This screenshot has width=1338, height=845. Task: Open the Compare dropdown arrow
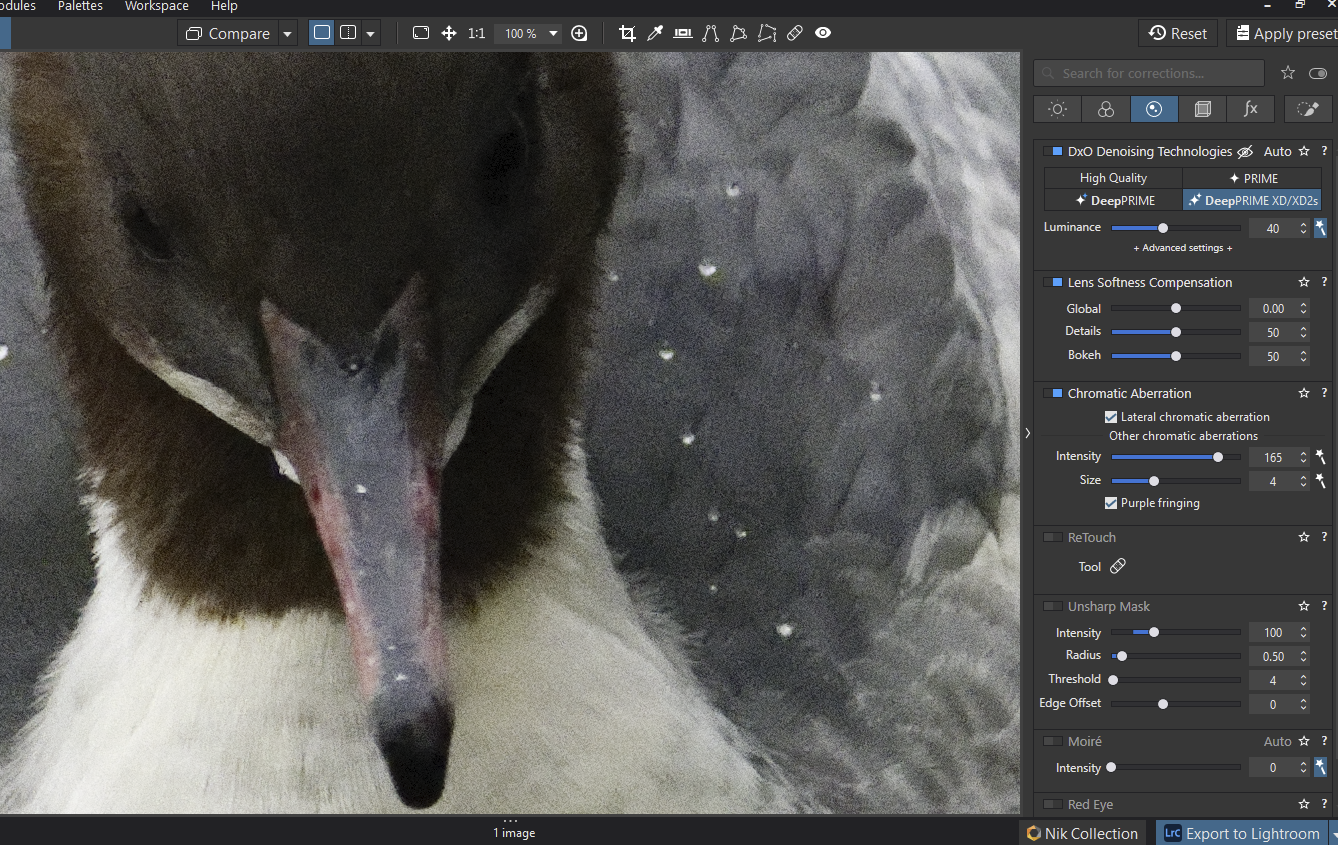[x=288, y=33]
